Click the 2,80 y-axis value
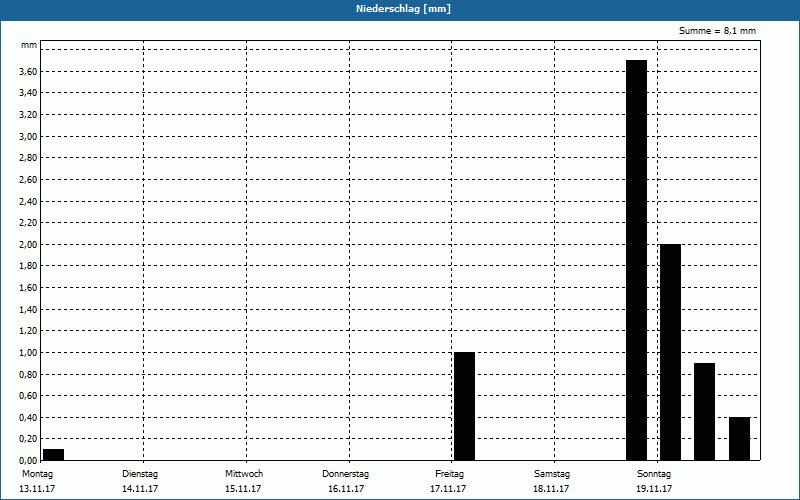This screenshot has width=800, height=500. coord(28,158)
